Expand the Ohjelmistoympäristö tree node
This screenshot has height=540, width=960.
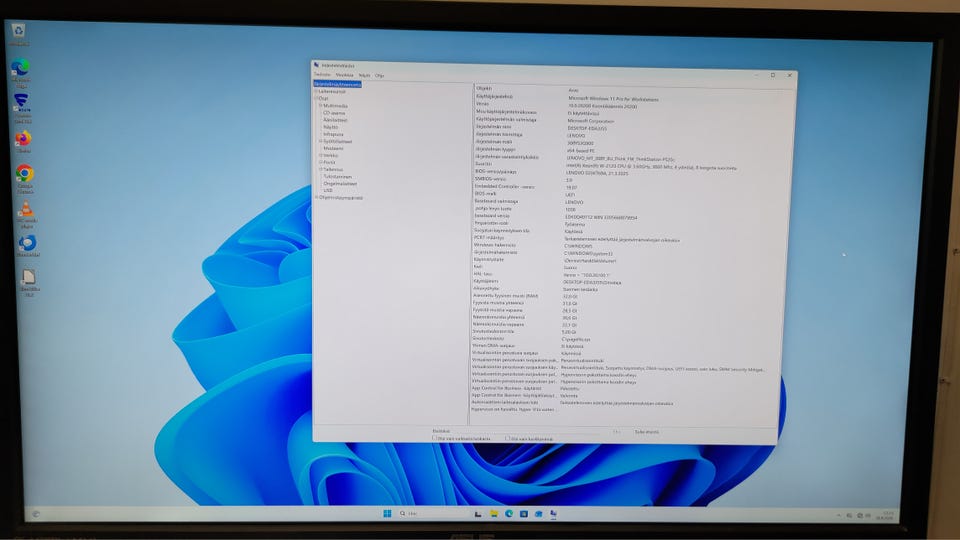click(316, 197)
